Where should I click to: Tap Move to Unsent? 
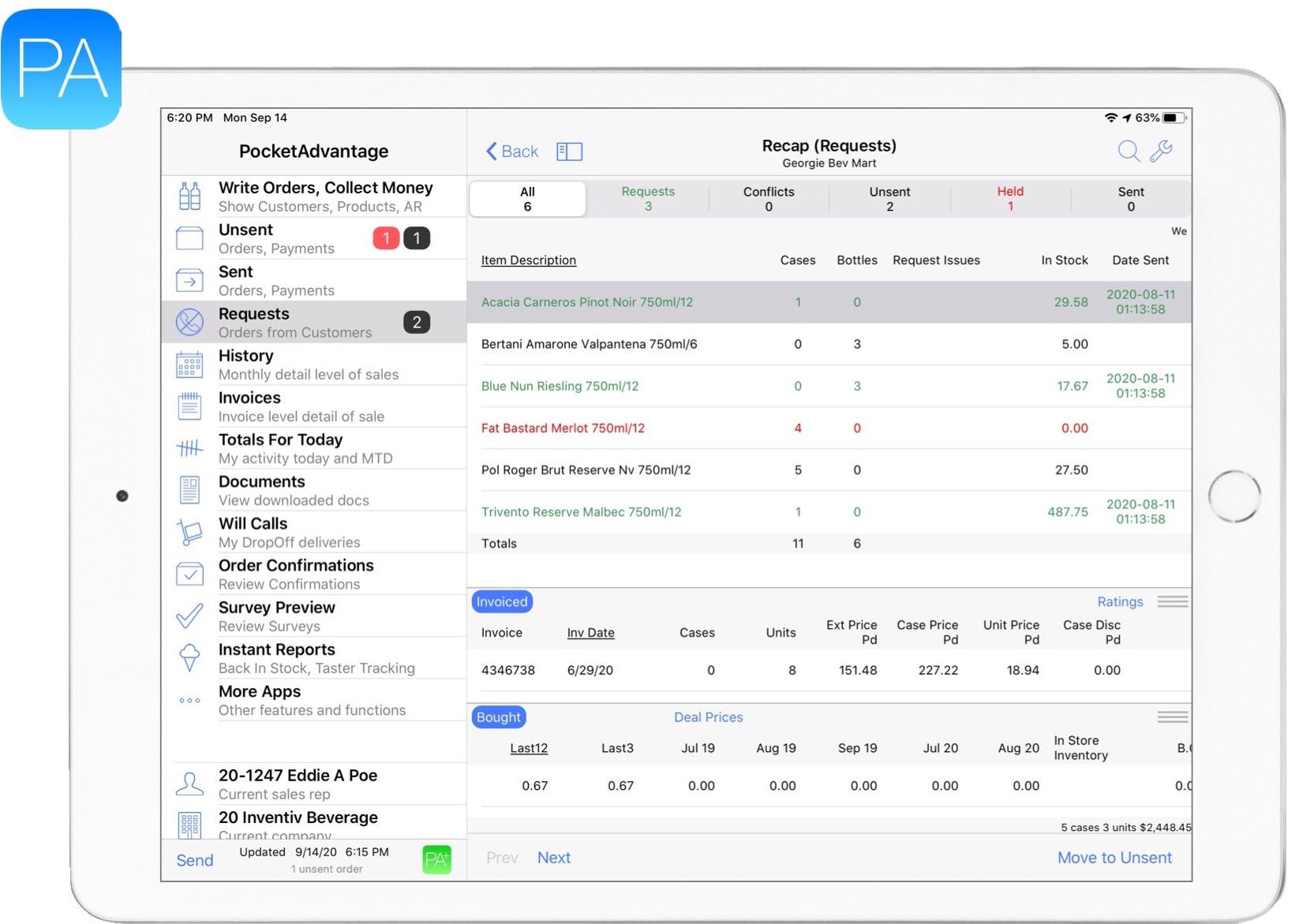pos(1114,858)
